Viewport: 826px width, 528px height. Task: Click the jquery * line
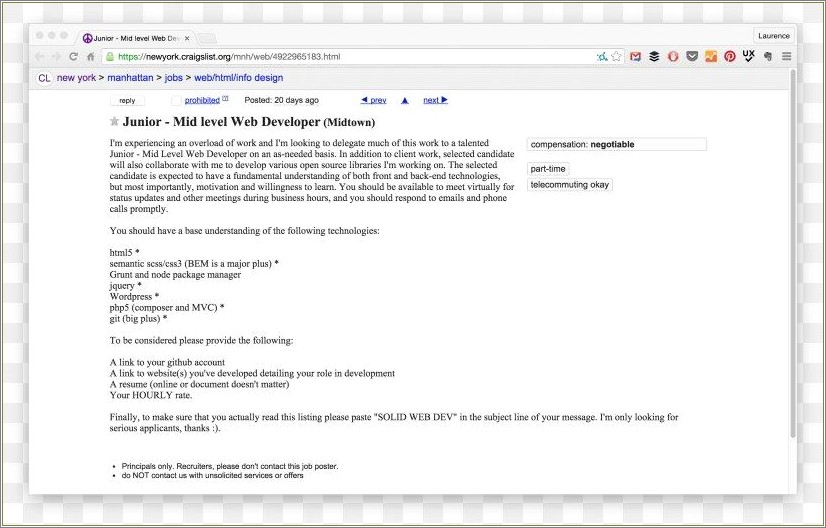point(125,286)
